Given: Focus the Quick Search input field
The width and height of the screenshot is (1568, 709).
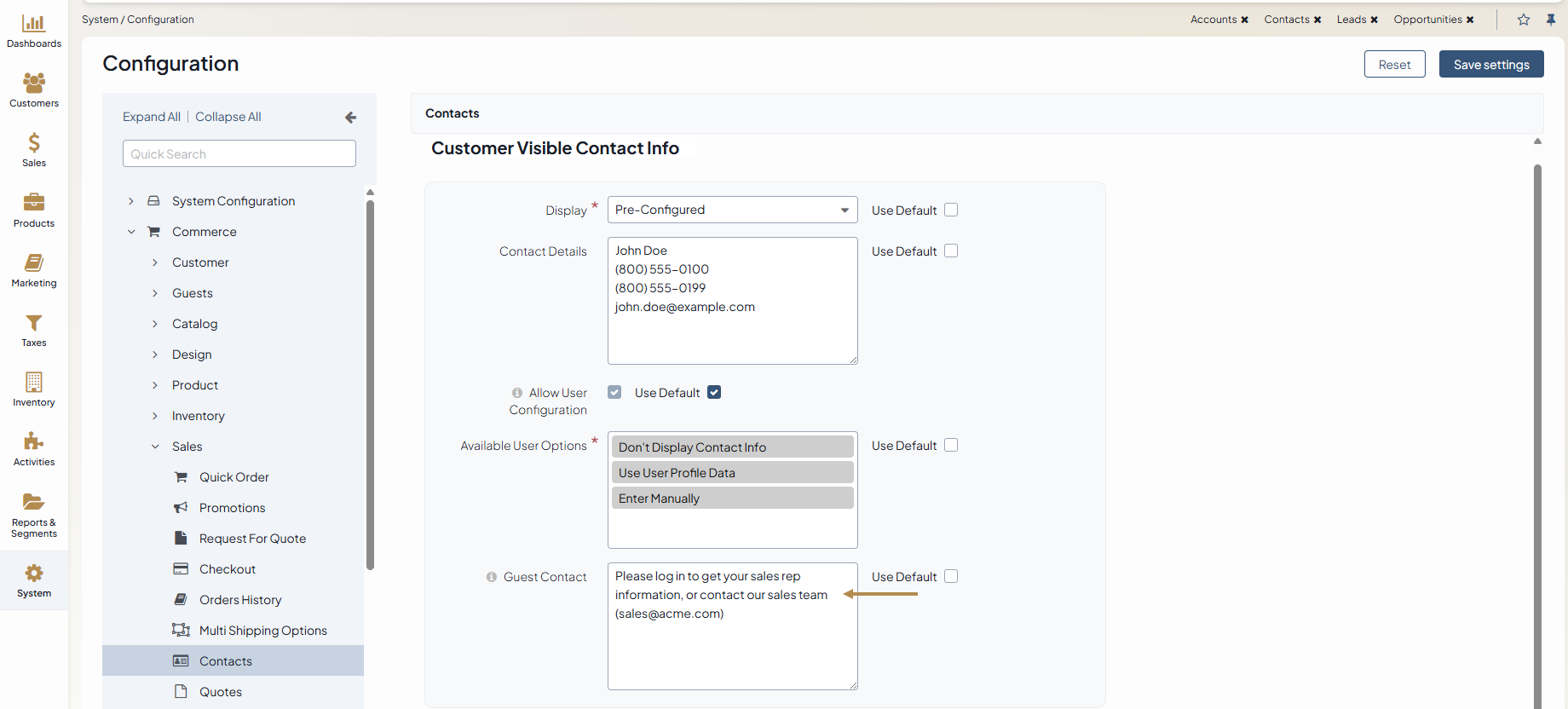Looking at the screenshot, I should point(239,154).
